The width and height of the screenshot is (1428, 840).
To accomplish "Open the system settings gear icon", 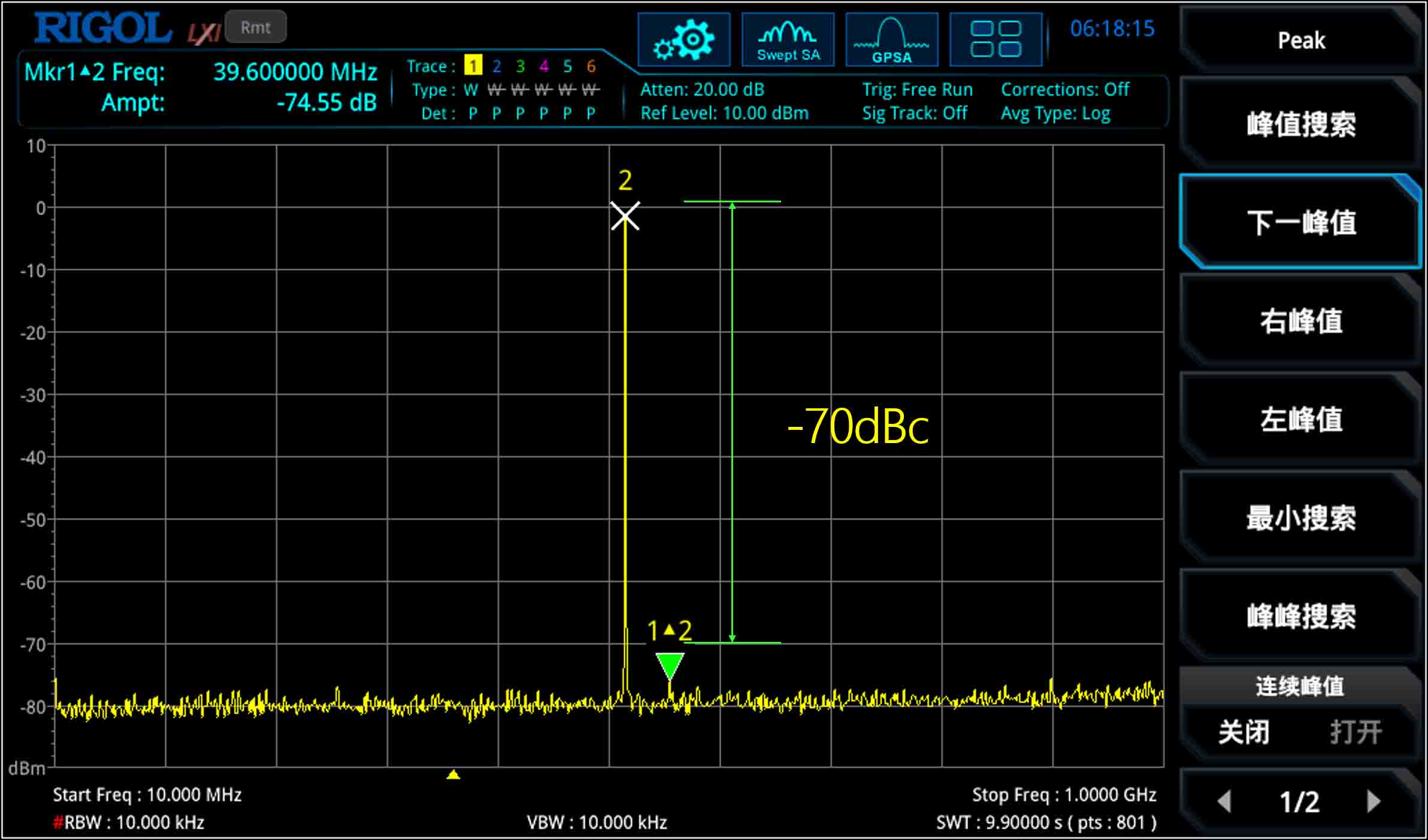I will click(685, 39).
